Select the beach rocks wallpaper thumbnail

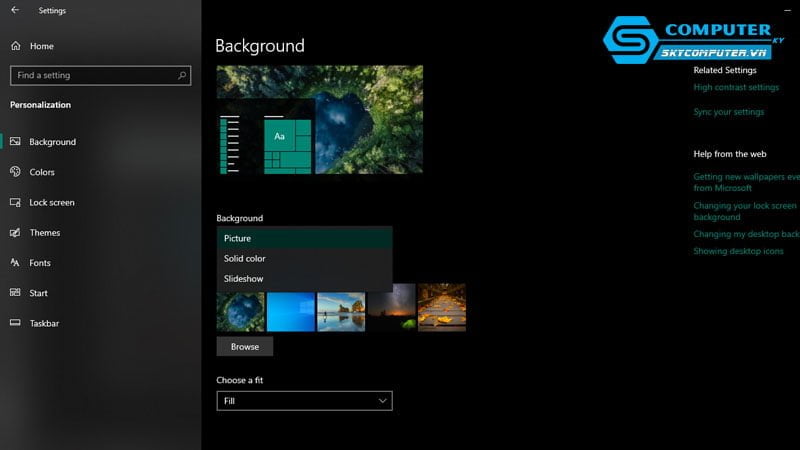click(341, 312)
